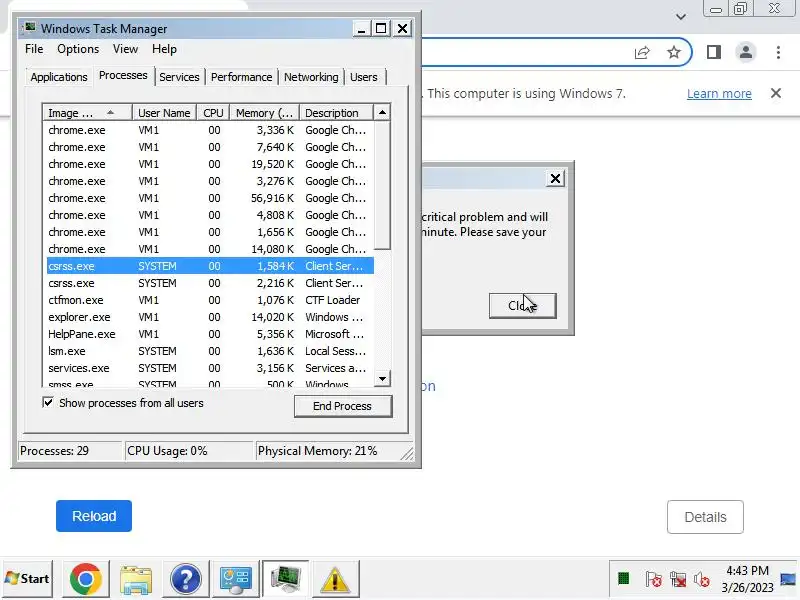The height and width of the screenshot is (600, 800).
Task: Open the Help menu
Action: tap(164, 49)
